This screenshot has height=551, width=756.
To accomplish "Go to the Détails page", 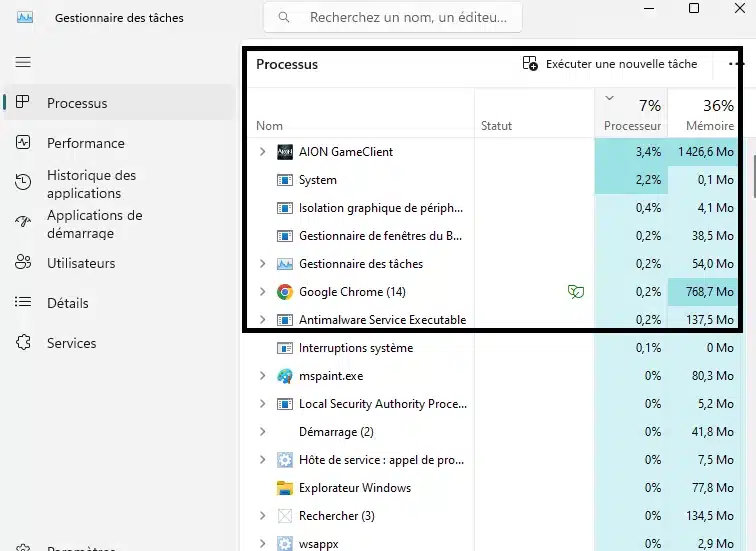I will tap(119, 303).
